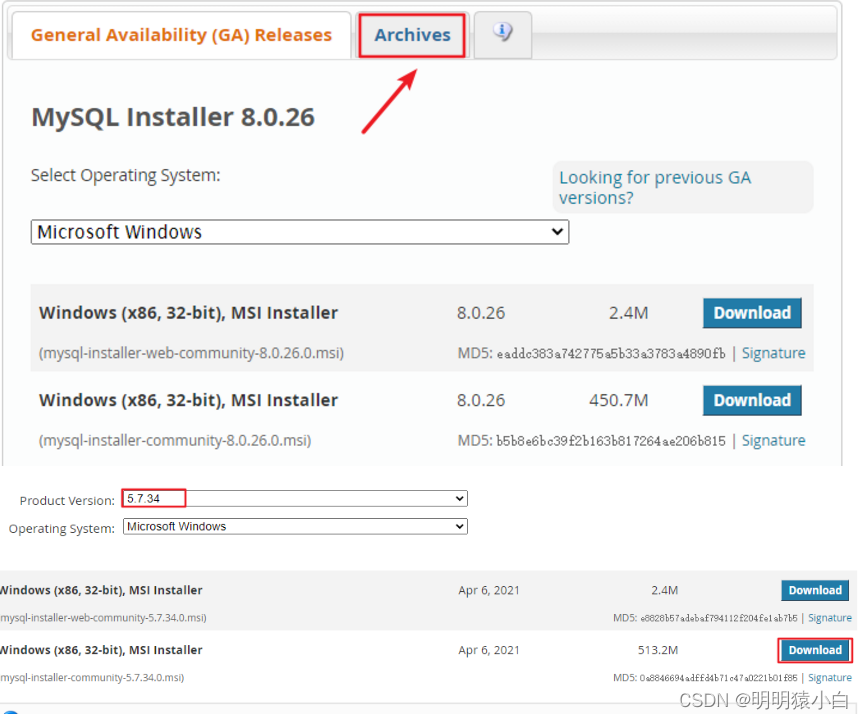Click the filename mysql-installer-community-5.7.34.0.msi
The width and height of the screenshot is (863, 719).
pos(92,678)
